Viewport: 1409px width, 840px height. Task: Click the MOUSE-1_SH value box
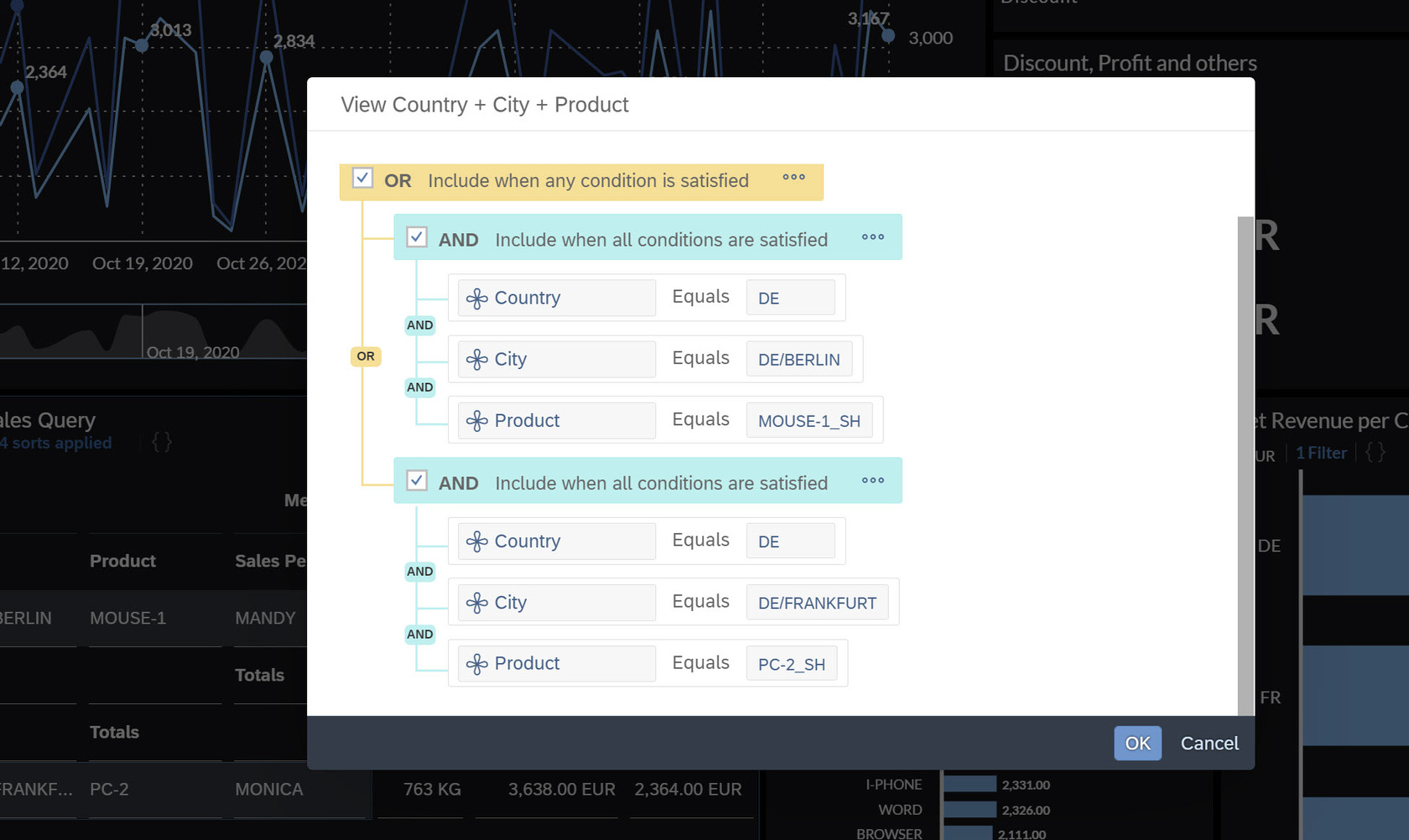coord(809,420)
